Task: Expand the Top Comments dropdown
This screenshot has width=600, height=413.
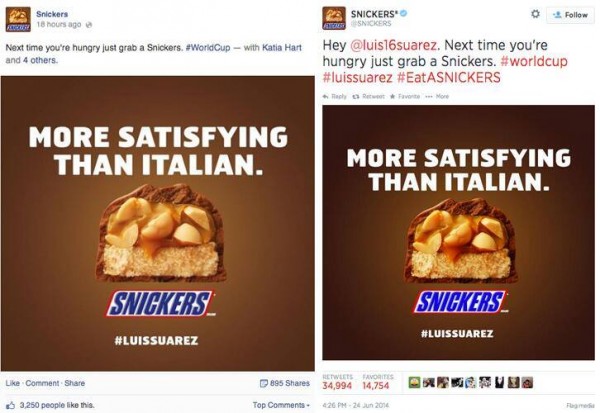Action: [281, 405]
